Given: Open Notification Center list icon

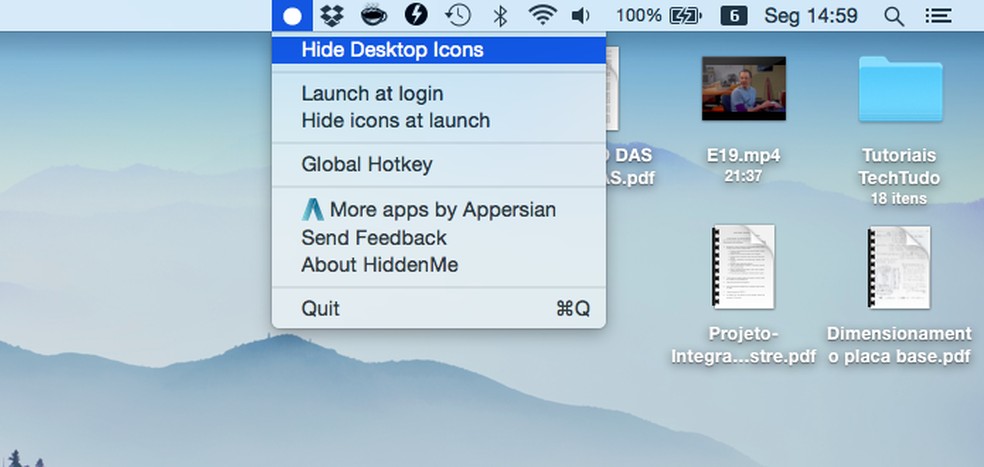Looking at the screenshot, I should point(938,16).
